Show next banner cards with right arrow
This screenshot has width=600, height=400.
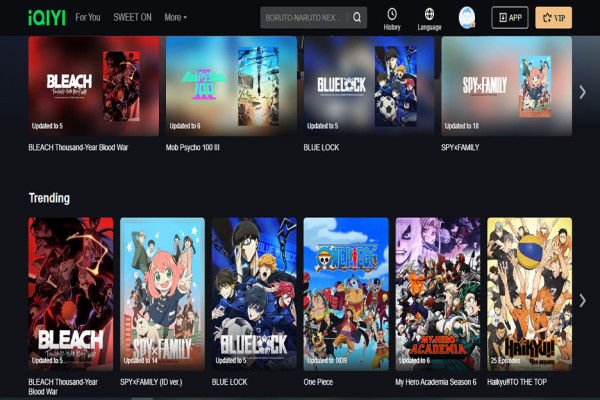coord(582,92)
